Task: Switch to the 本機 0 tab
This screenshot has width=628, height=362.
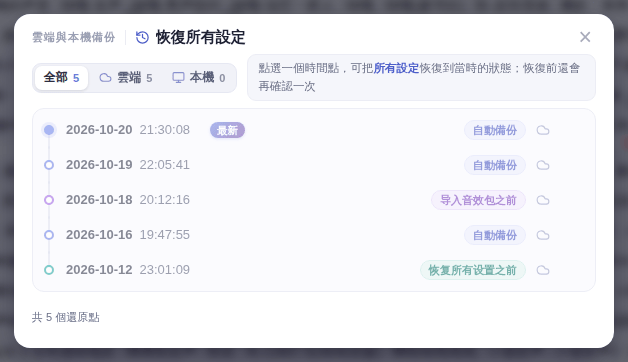Action: pyautogui.click(x=199, y=78)
